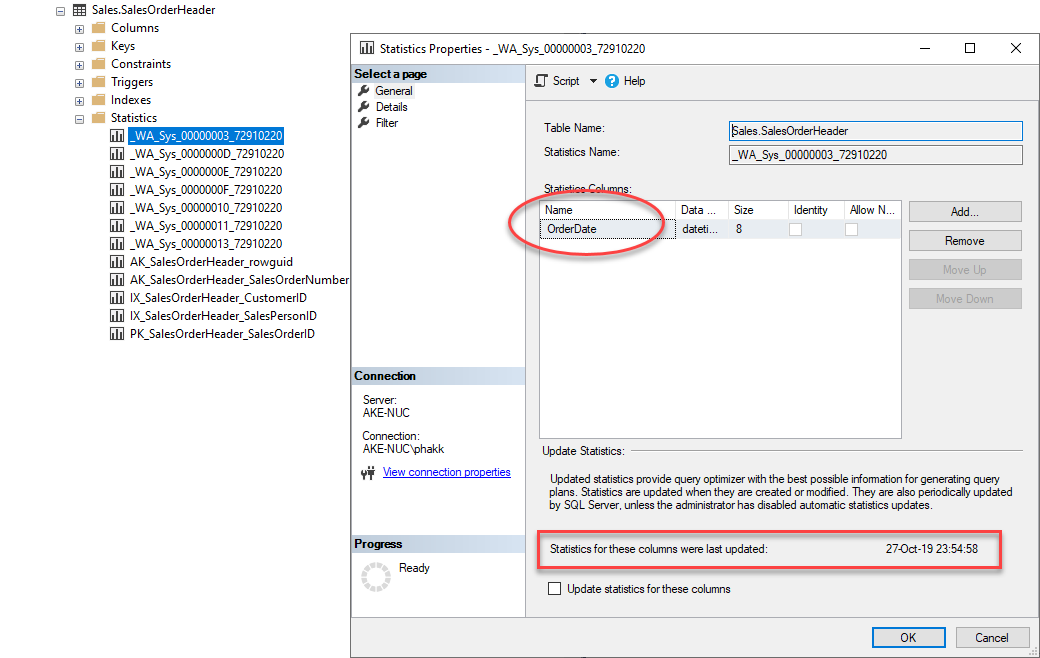
Task: Select the _WA_Sys_00000003 statistics histogram icon
Action: click(117, 135)
